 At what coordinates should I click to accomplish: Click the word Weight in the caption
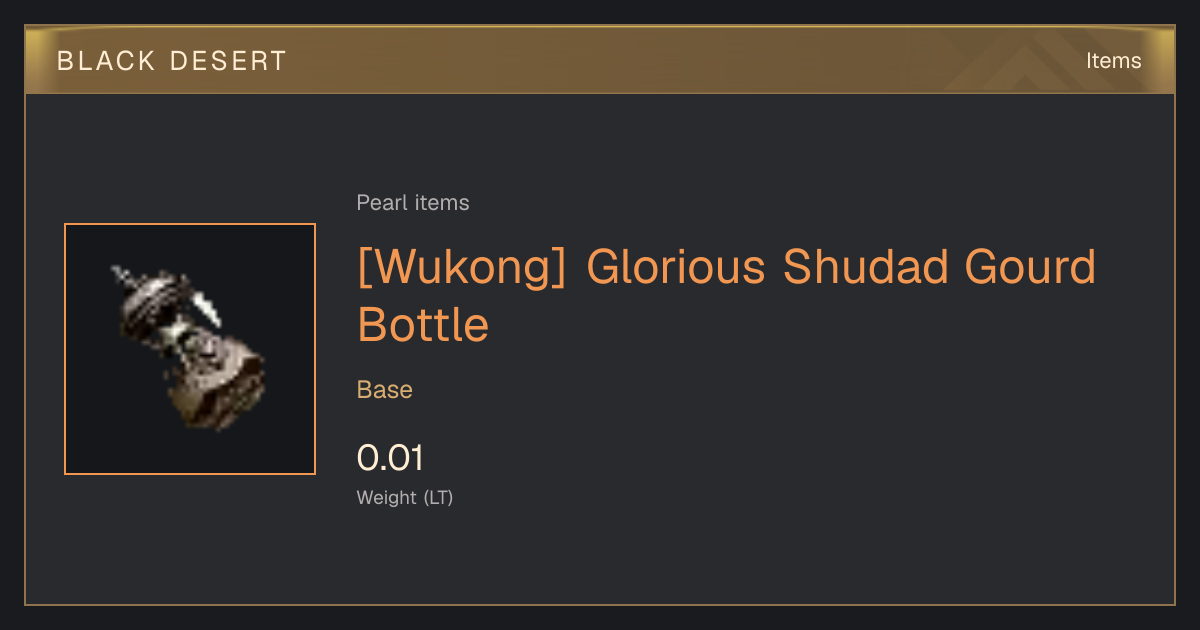point(387,498)
